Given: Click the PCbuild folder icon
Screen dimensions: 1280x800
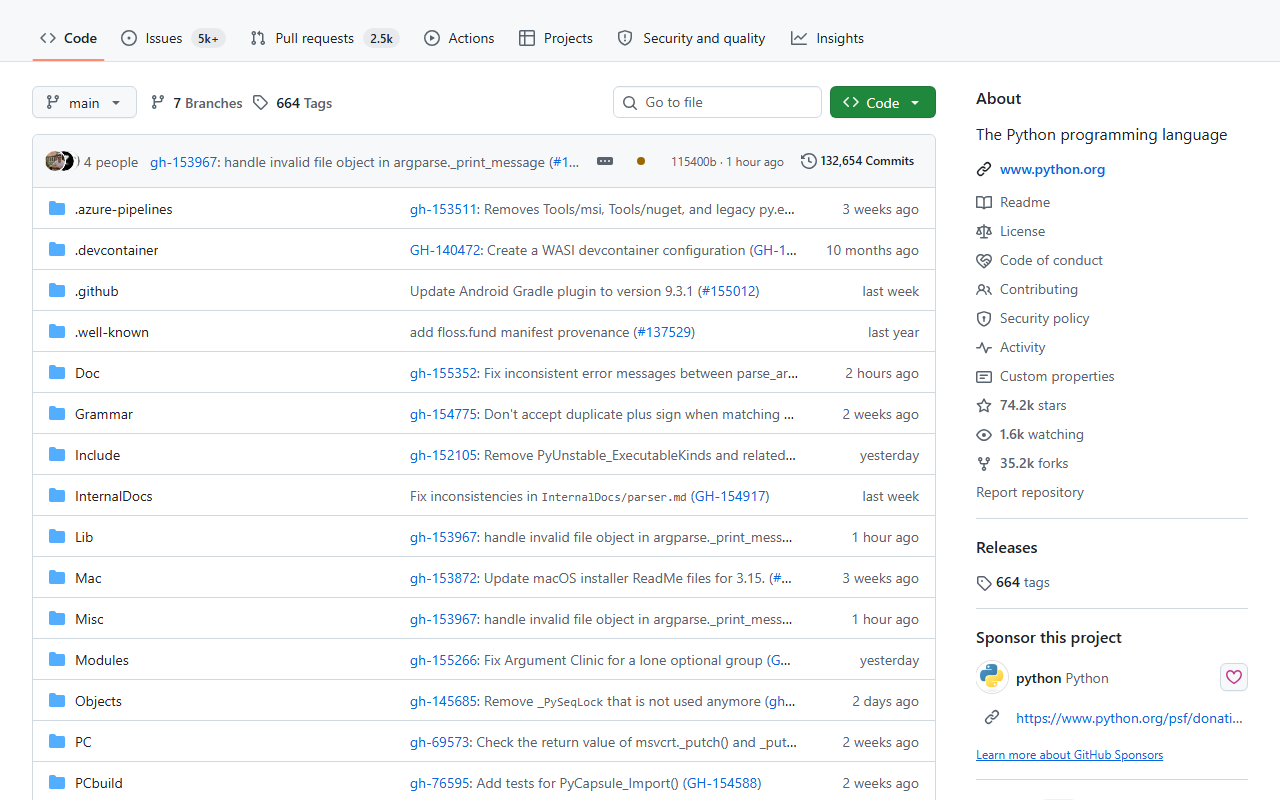Looking at the screenshot, I should pyautogui.click(x=57, y=783).
